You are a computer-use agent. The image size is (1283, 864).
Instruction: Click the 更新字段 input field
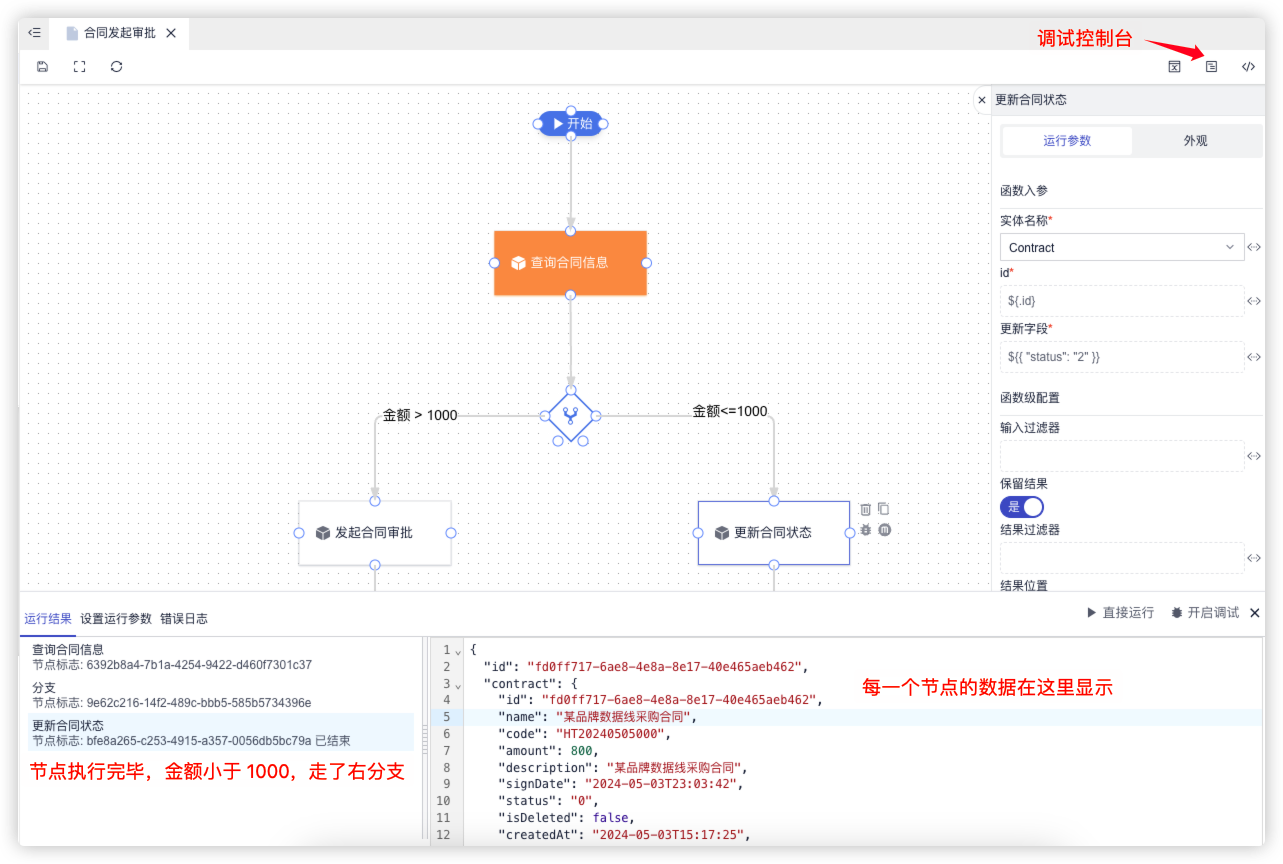click(1121, 356)
